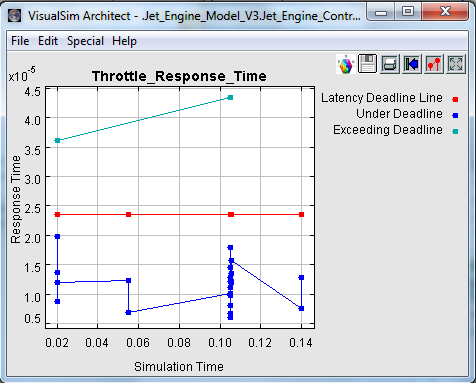Minimize the VisualSim Architect window
Viewport: 476px width, 383px height.
[x=381, y=12]
